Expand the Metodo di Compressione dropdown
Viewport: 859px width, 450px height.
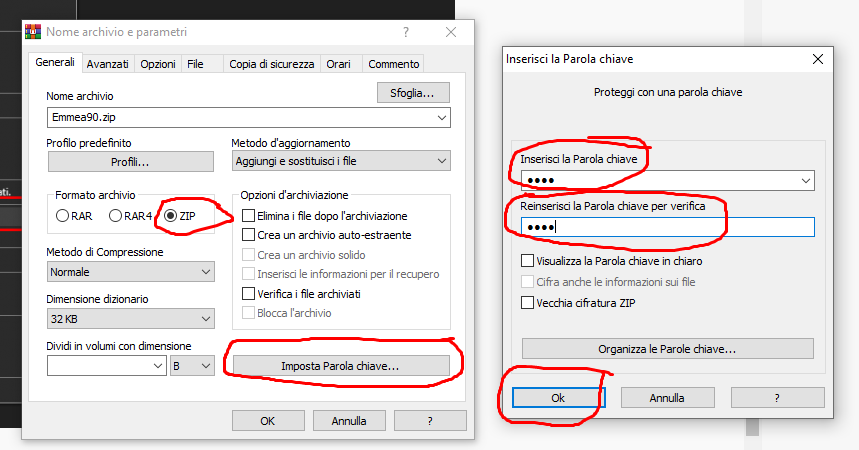(131, 272)
